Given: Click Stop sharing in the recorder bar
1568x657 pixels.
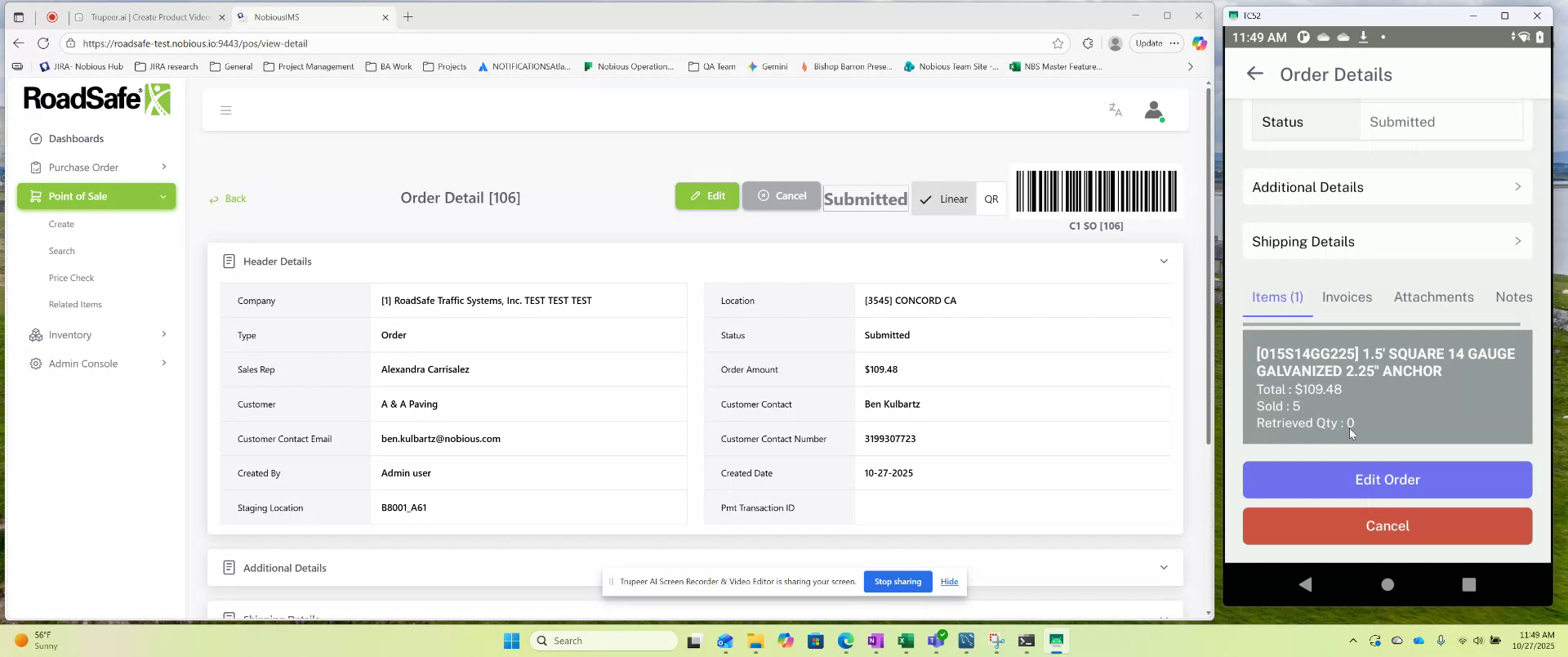Looking at the screenshot, I should 898,582.
